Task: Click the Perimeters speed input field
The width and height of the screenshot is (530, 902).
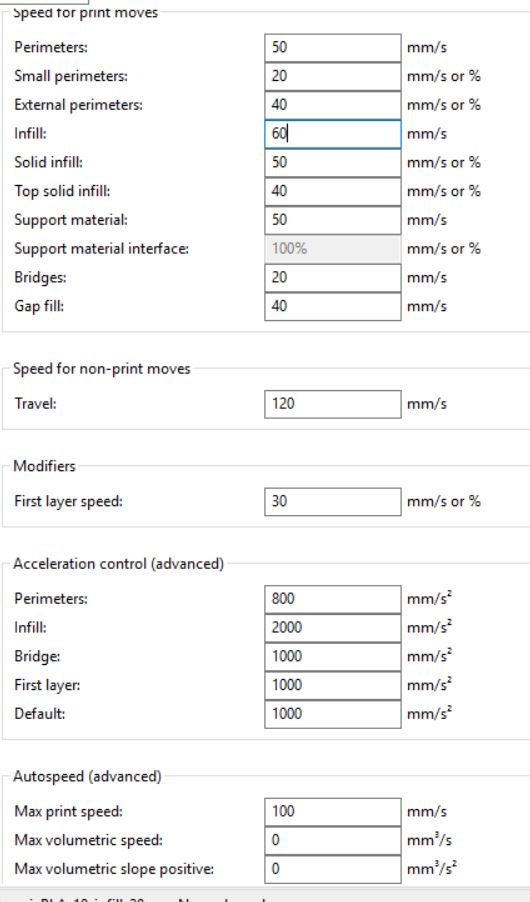Action: click(333, 48)
